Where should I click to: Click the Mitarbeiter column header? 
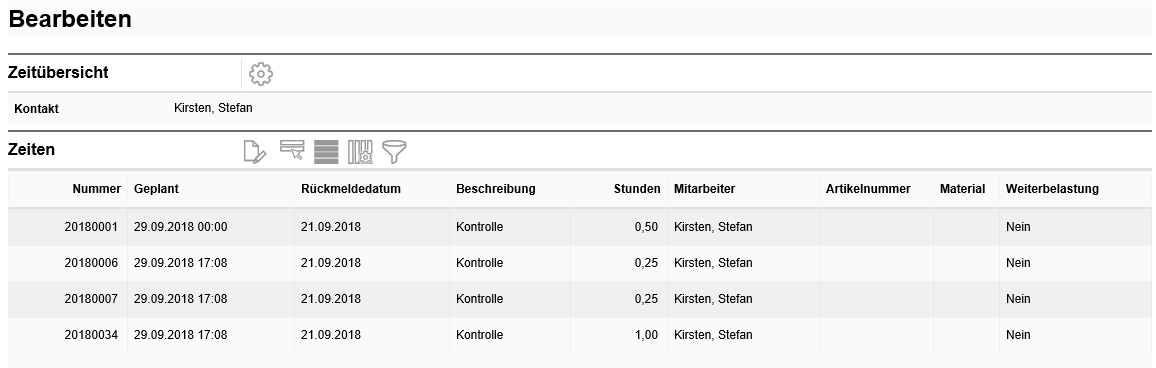pyautogui.click(x=704, y=189)
